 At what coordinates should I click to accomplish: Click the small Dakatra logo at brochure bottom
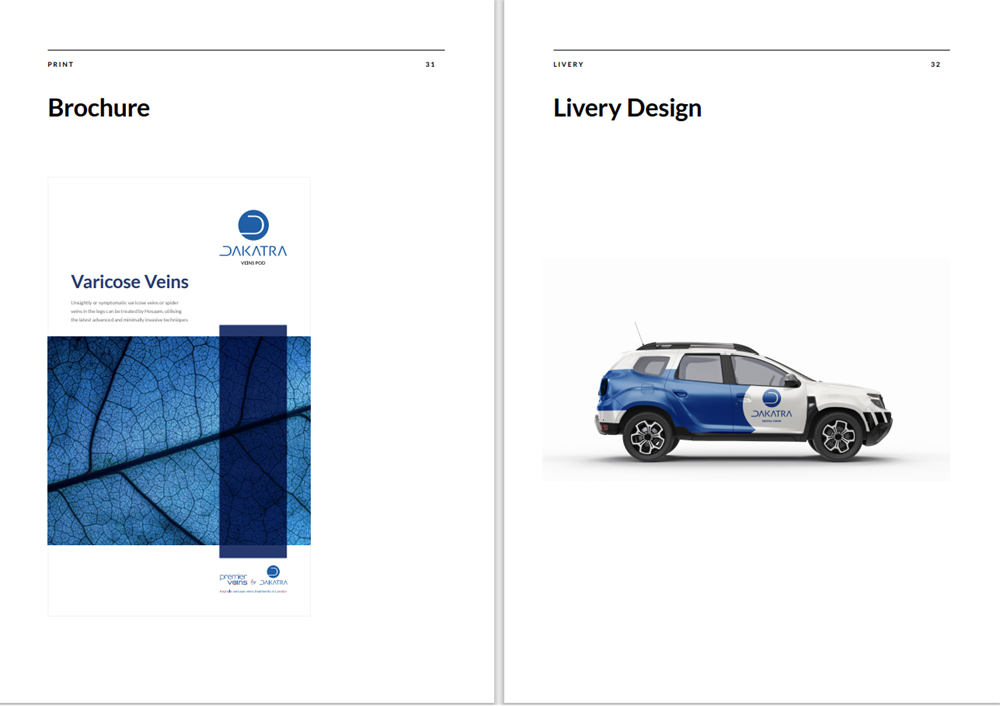273,576
